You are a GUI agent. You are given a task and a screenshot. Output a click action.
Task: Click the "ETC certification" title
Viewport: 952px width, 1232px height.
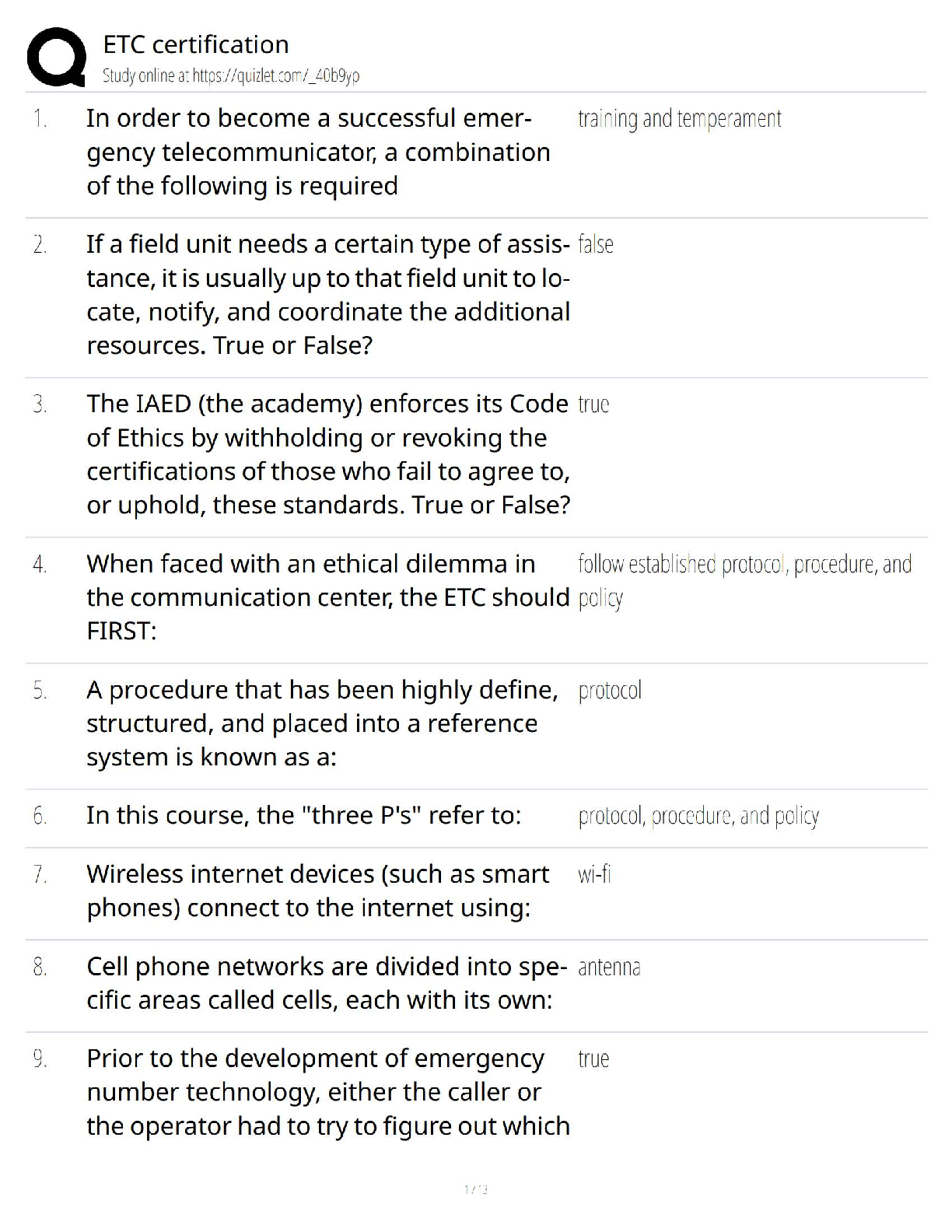(196, 44)
